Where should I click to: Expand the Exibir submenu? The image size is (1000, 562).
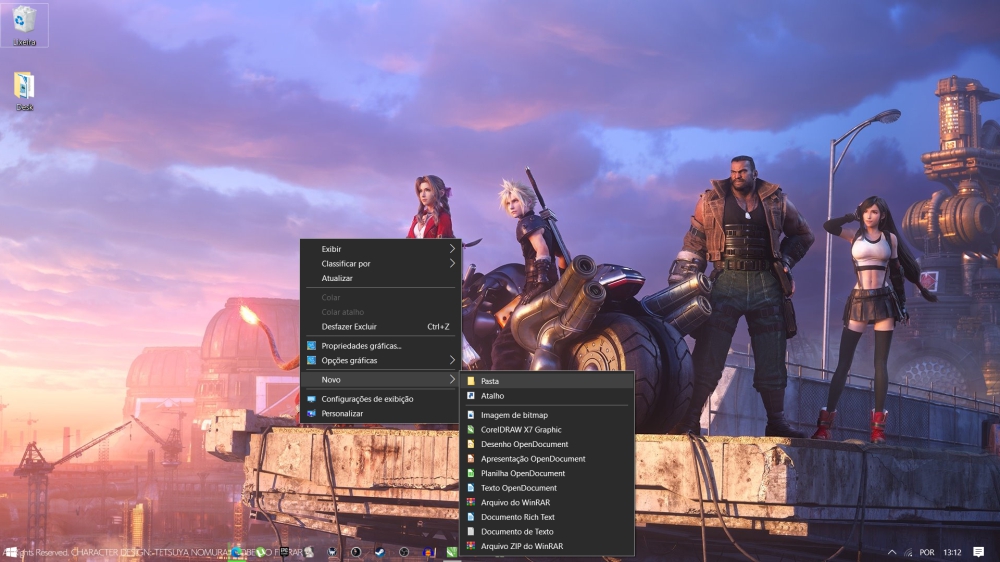click(381, 249)
